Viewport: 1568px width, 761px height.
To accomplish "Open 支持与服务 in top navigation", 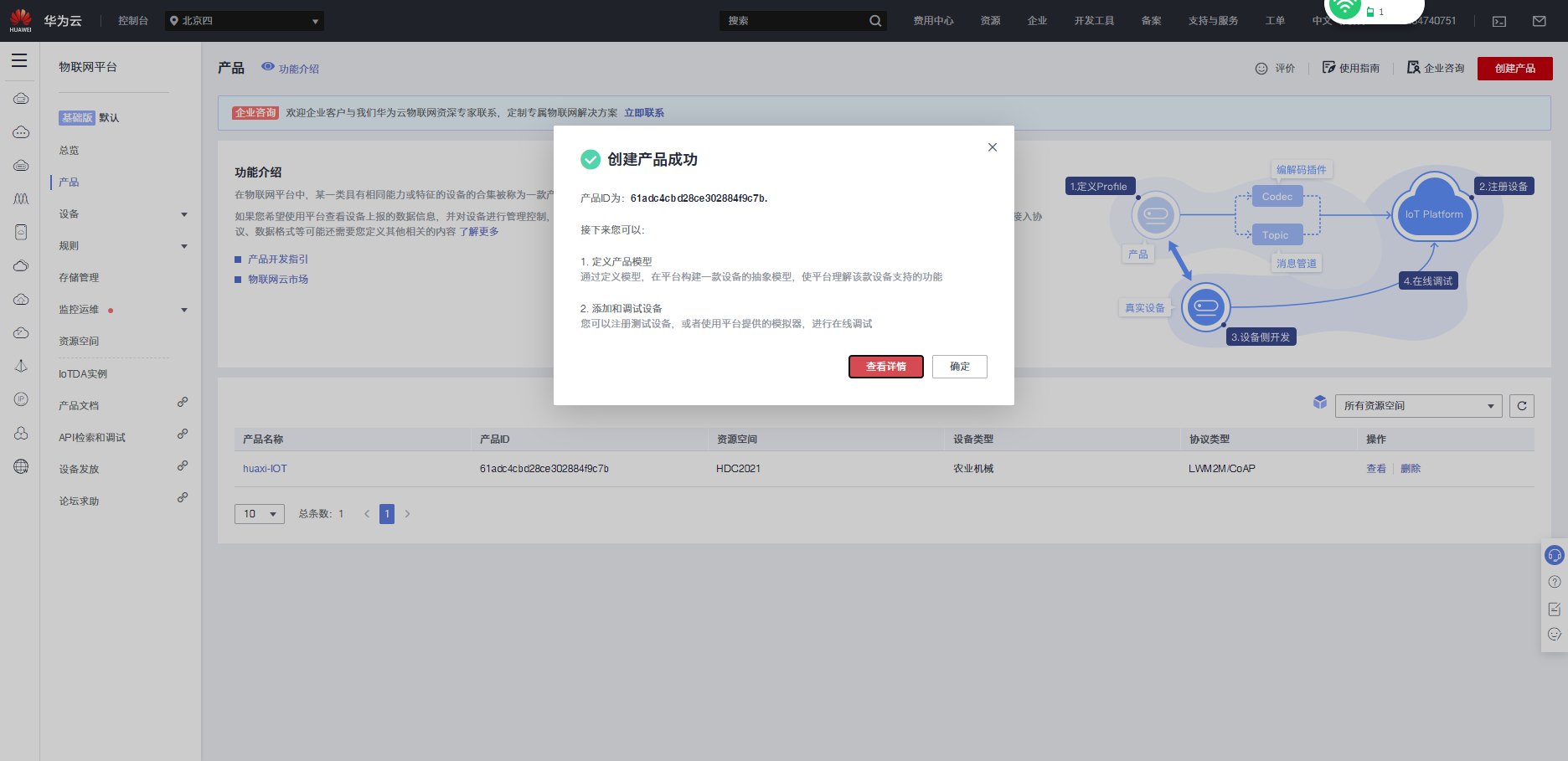I will pyautogui.click(x=1213, y=21).
